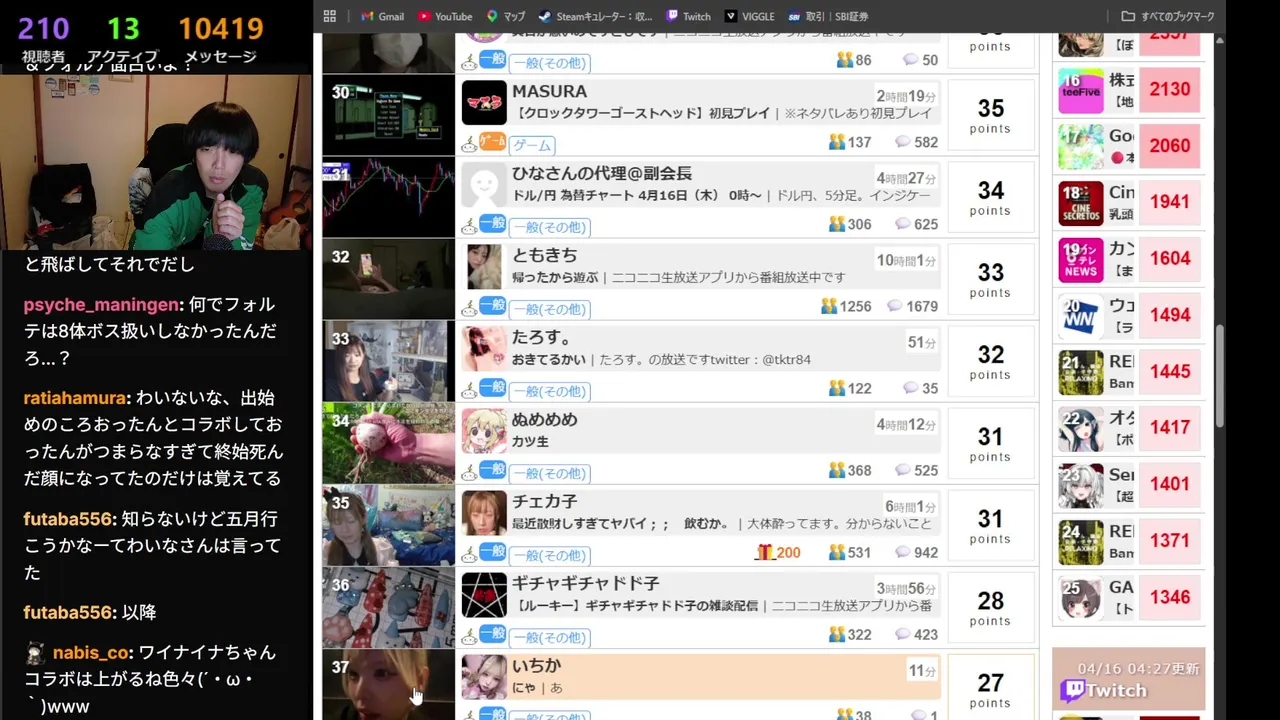Open the YouTube bookmark
1280x720 pixels.
444,16
